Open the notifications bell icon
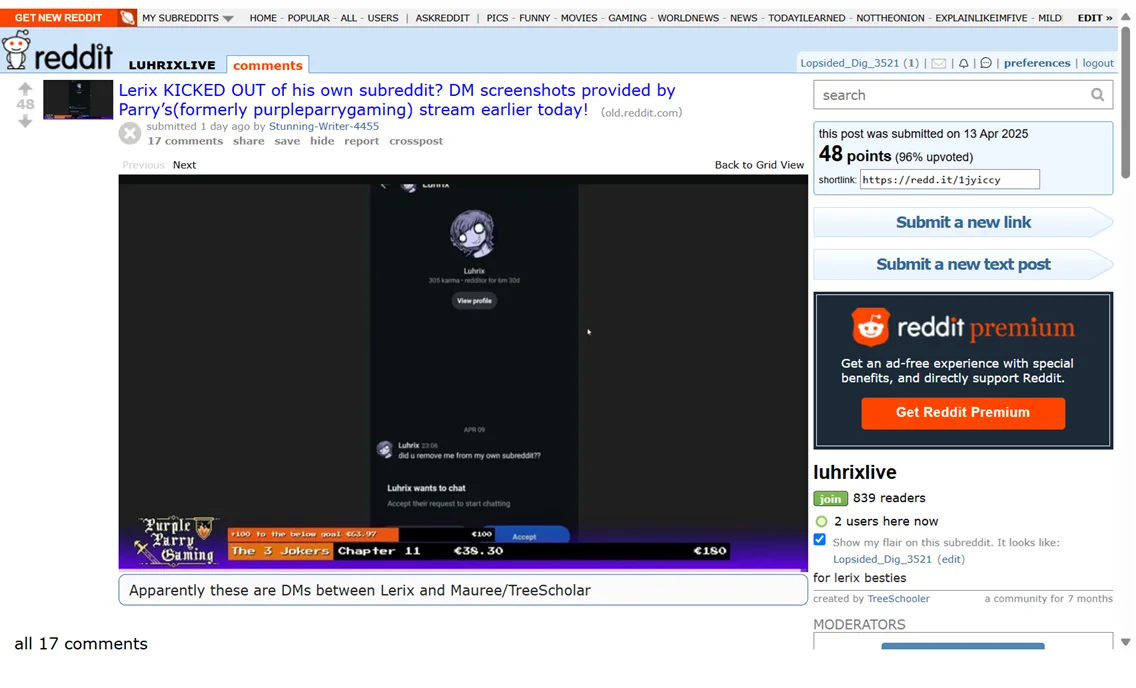The width and height of the screenshot is (1136, 688). [964, 64]
